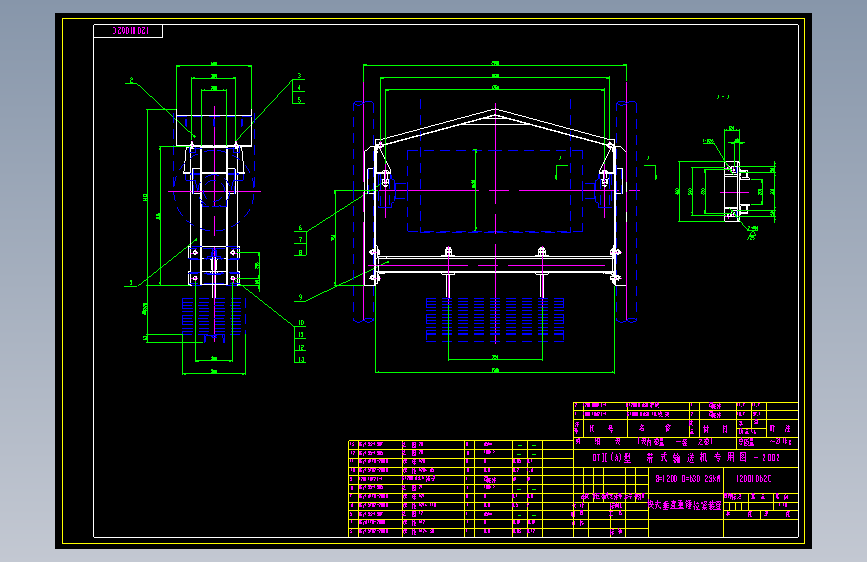Image resolution: width=867 pixels, height=562 pixels.
Task: Select balloon number 1 left of side view
Action: [x=131, y=283]
